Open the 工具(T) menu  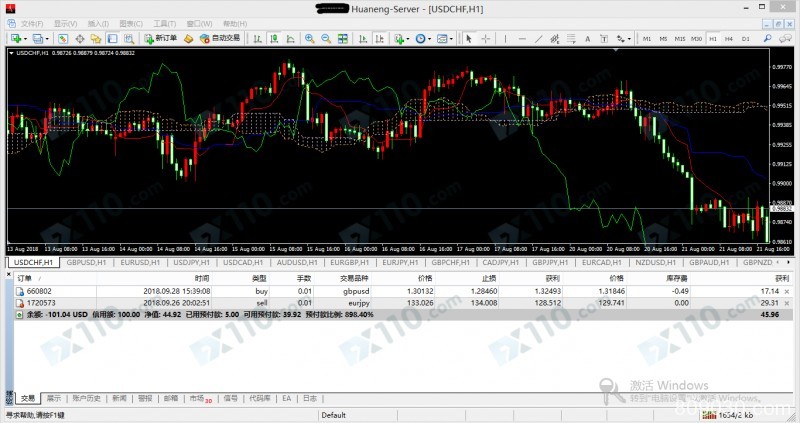(x=165, y=24)
